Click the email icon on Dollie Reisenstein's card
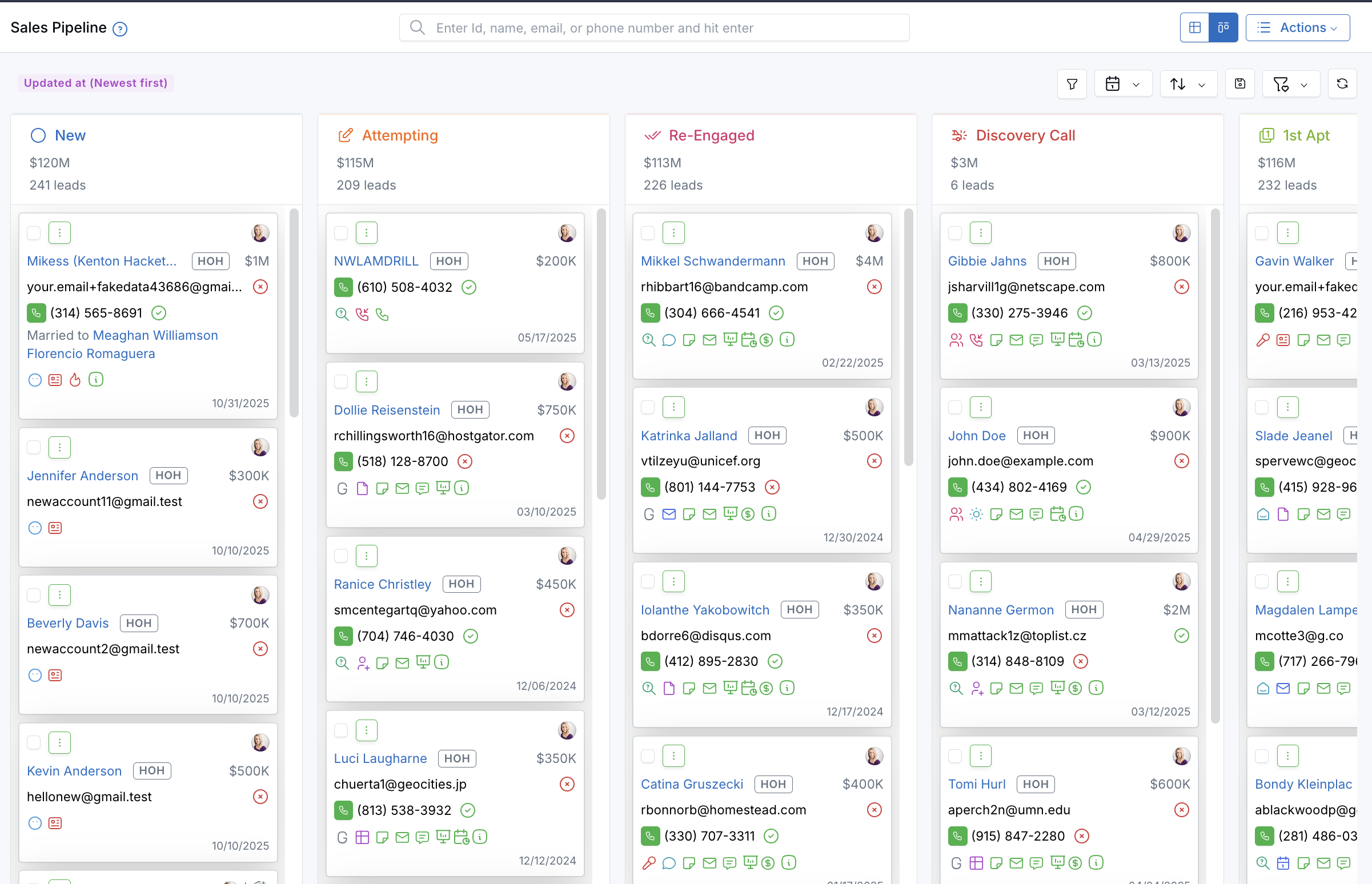The image size is (1372, 884). click(403, 488)
